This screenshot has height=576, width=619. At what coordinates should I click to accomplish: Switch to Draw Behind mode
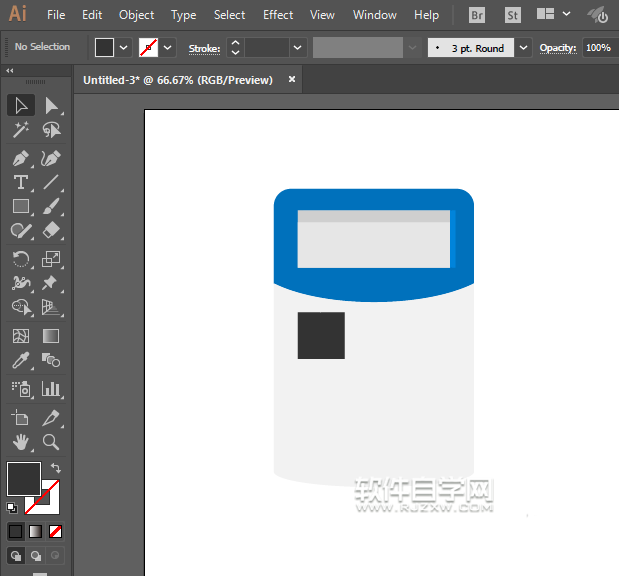[37, 555]
